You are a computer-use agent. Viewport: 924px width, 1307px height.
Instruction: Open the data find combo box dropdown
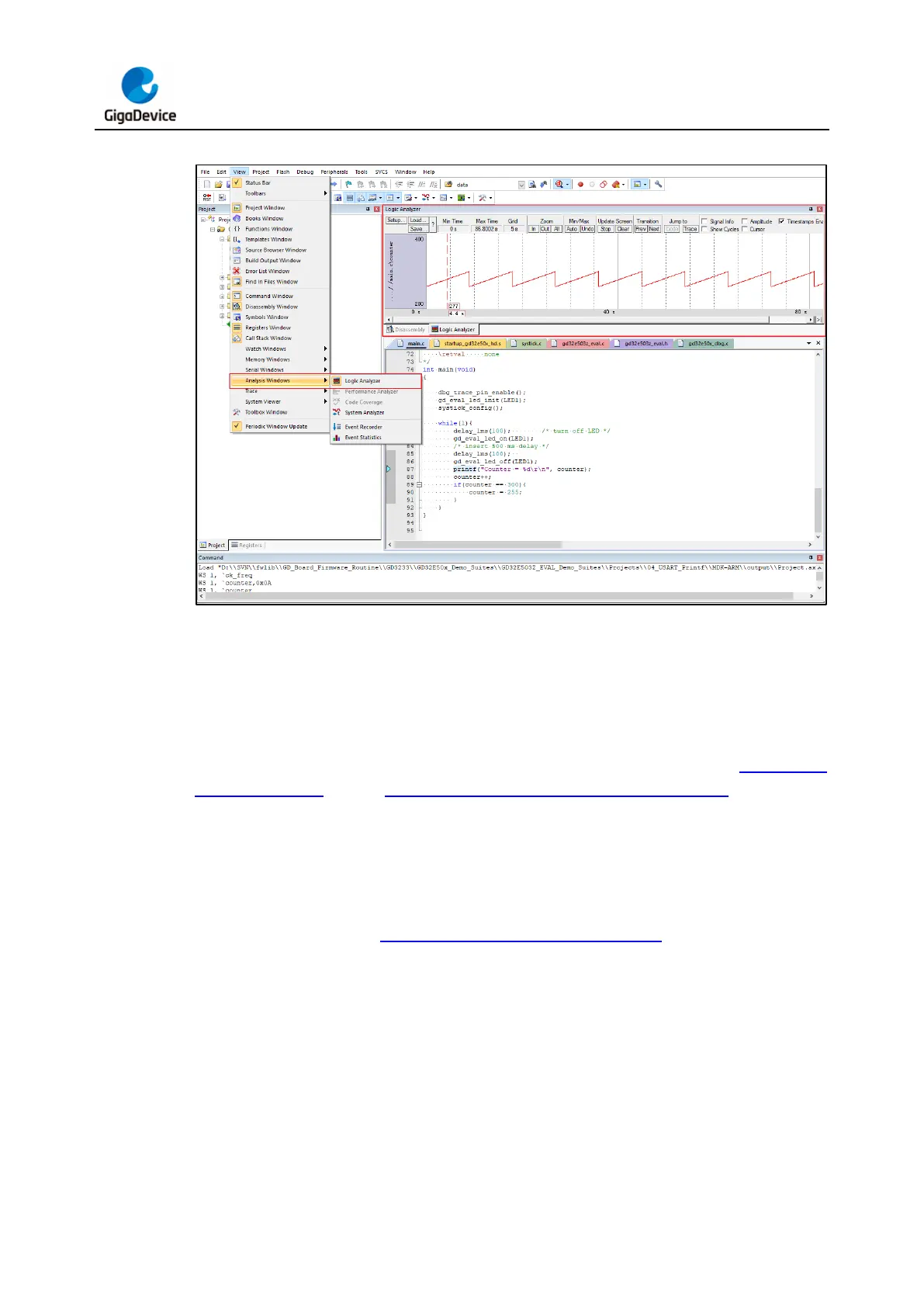tap(521, 185)
